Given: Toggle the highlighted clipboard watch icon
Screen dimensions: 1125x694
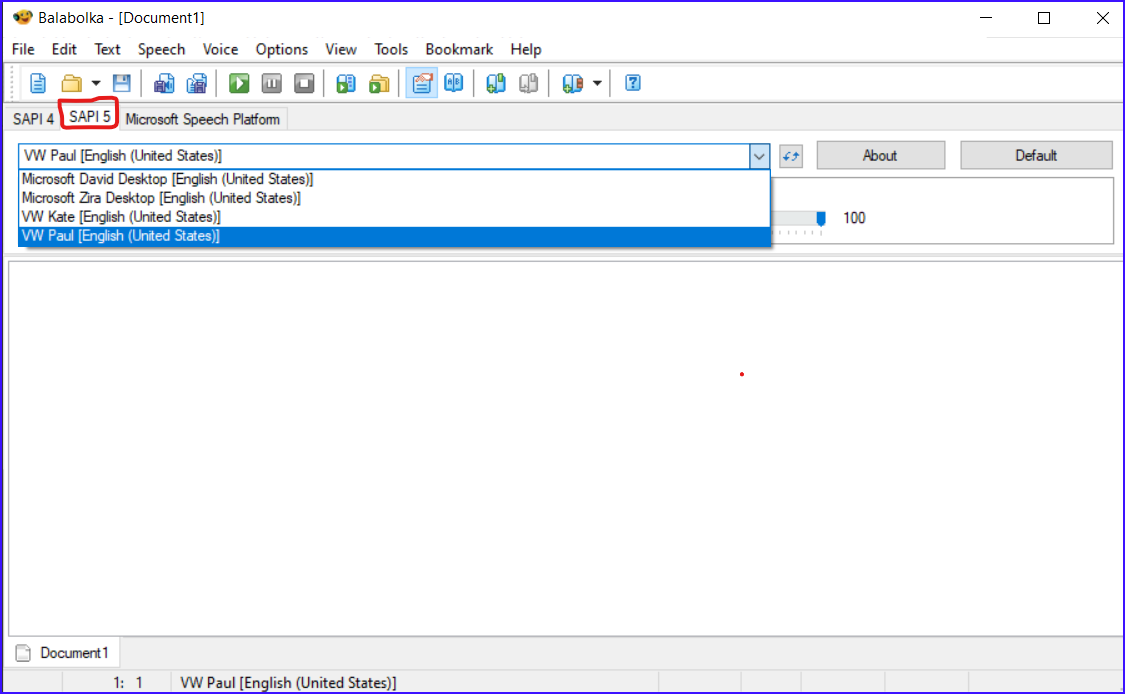Looking at the screenshot, I should click(x=422, y=83).
